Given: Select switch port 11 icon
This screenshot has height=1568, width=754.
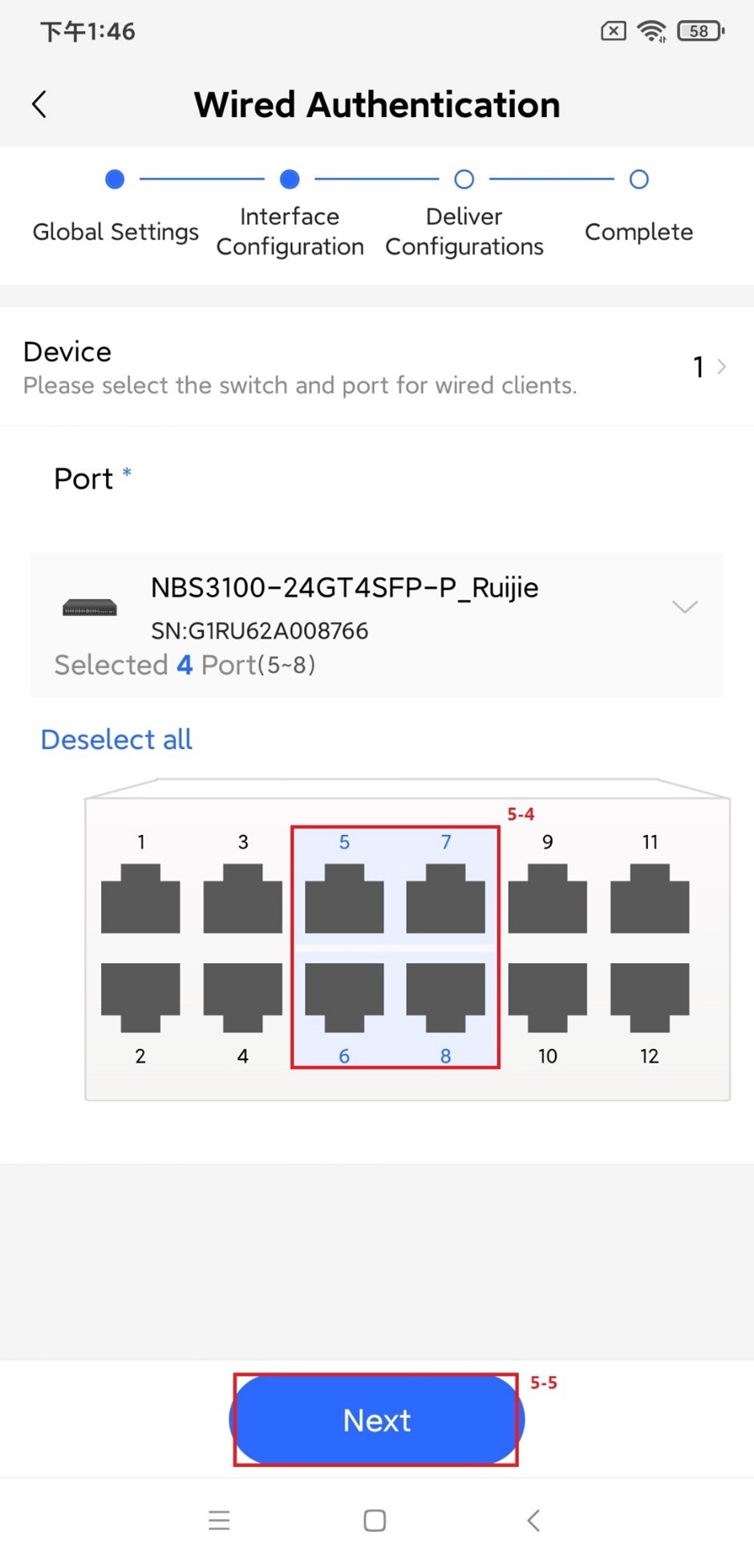Looking at the screenshot, I should point(649,898).
